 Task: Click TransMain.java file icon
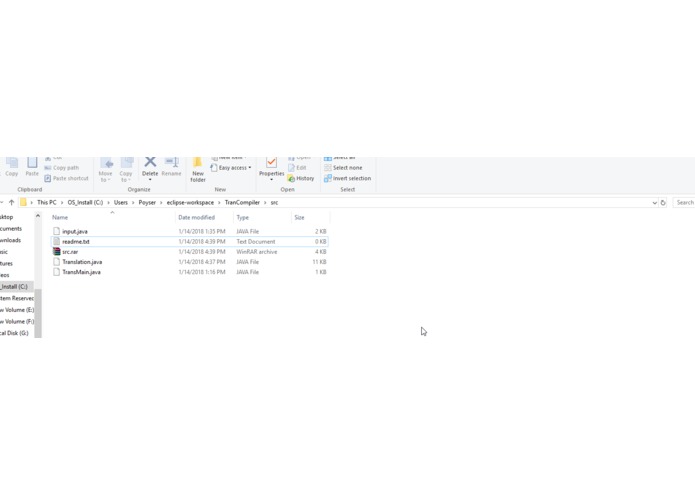point(56,272)
